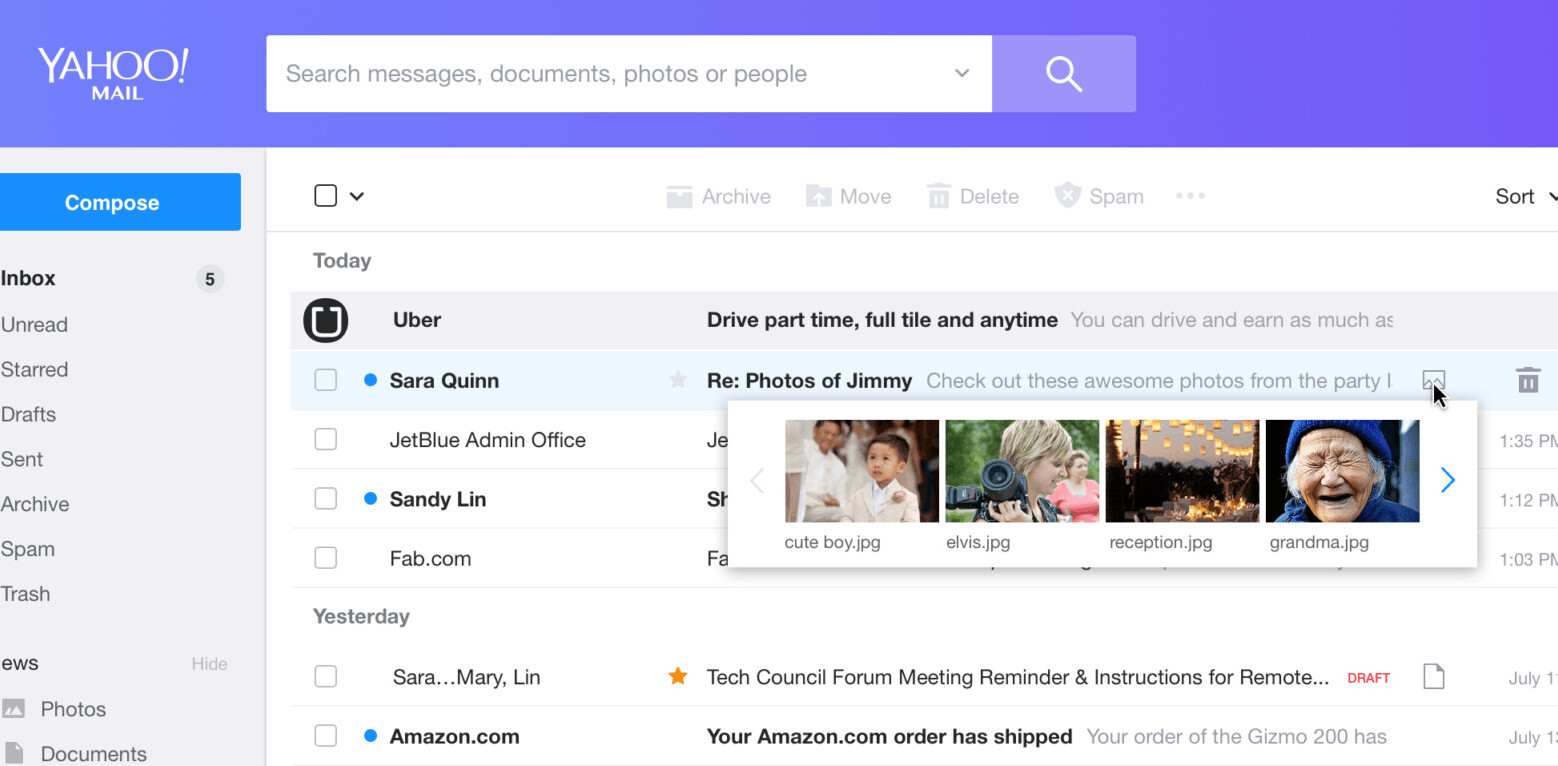Open the grandma.jpg photo thumbnail
1558x766 pixels.
click(1342, 471)
